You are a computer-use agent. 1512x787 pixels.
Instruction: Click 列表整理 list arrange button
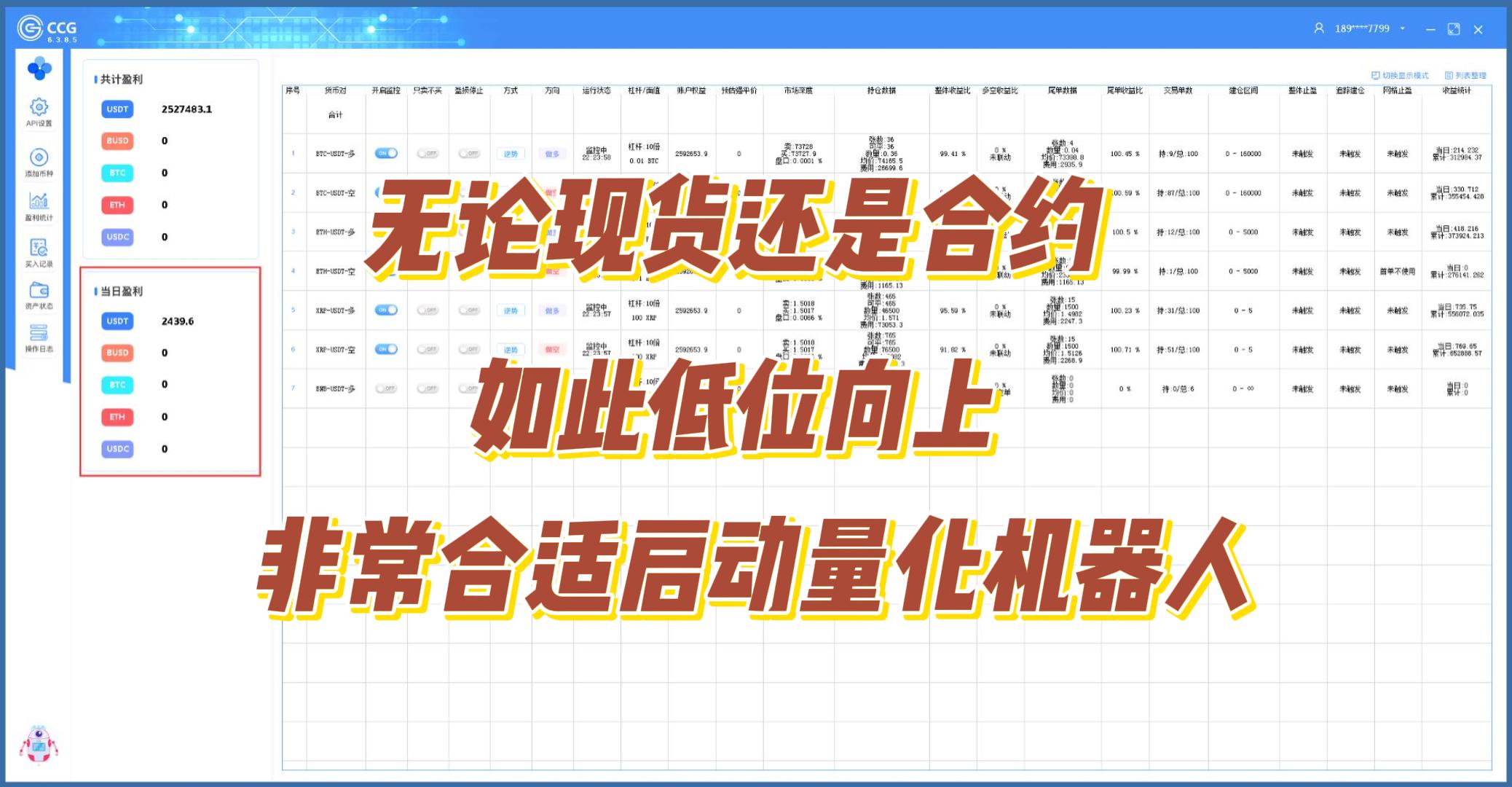1465,76
